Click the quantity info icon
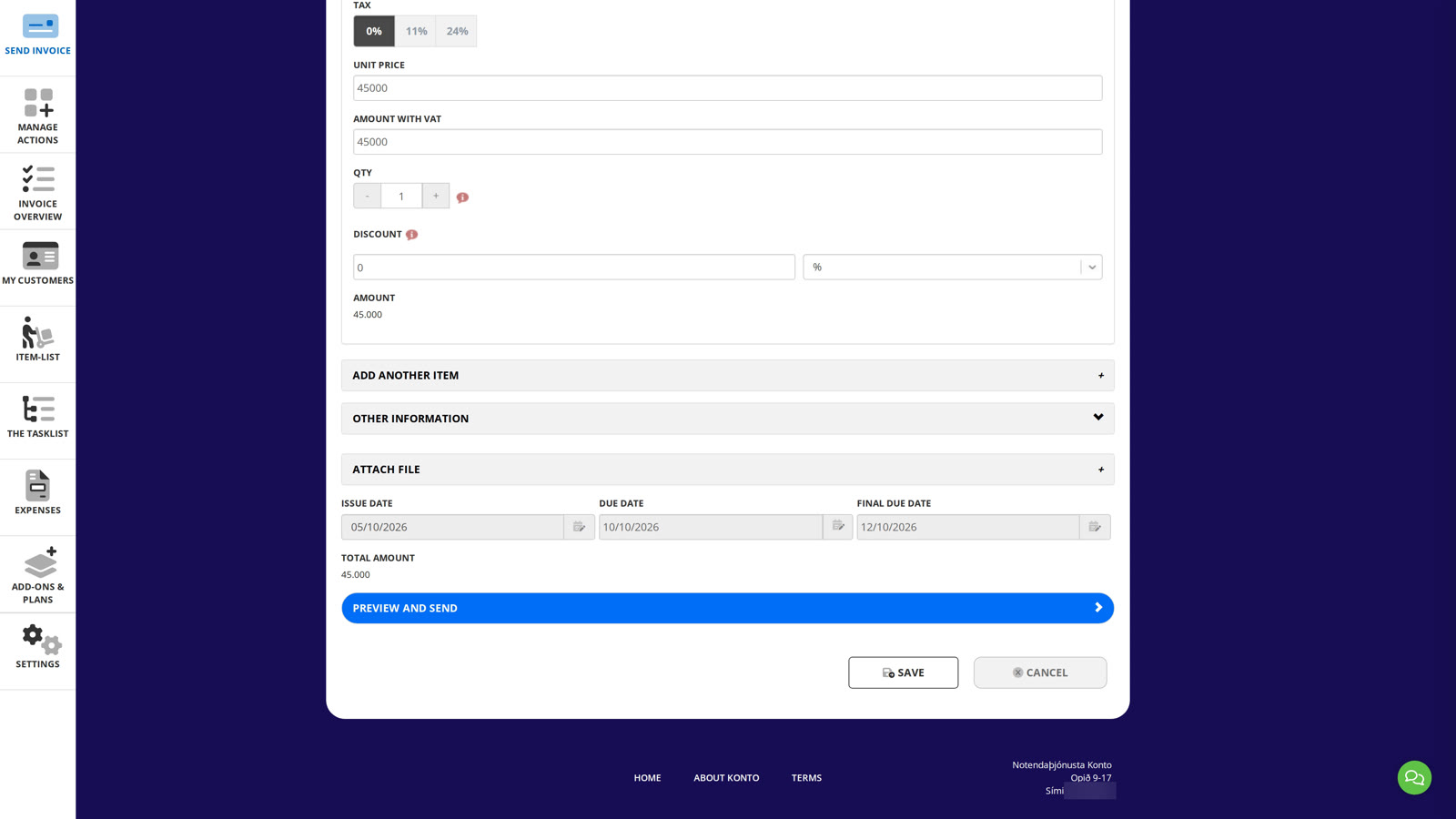 [462, 197]
